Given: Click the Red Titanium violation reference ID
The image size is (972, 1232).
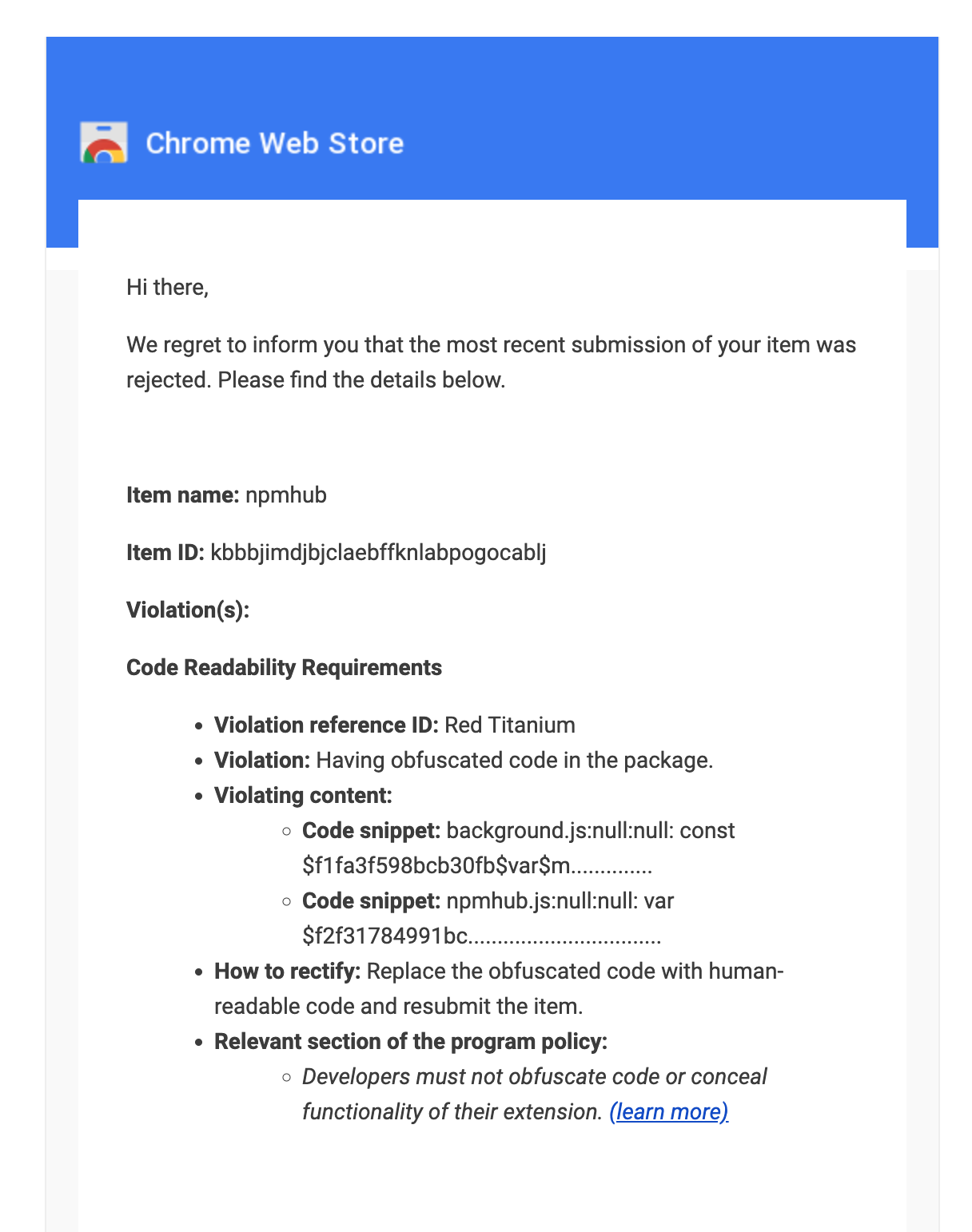Looking at the screenshot, I should pos(510,725).
